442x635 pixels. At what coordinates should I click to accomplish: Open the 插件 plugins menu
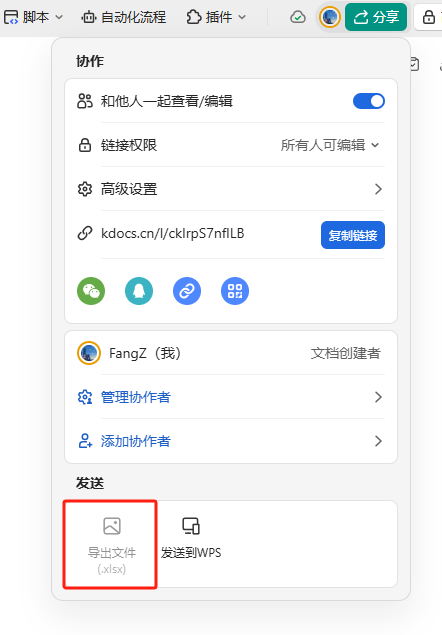[216, 17]
